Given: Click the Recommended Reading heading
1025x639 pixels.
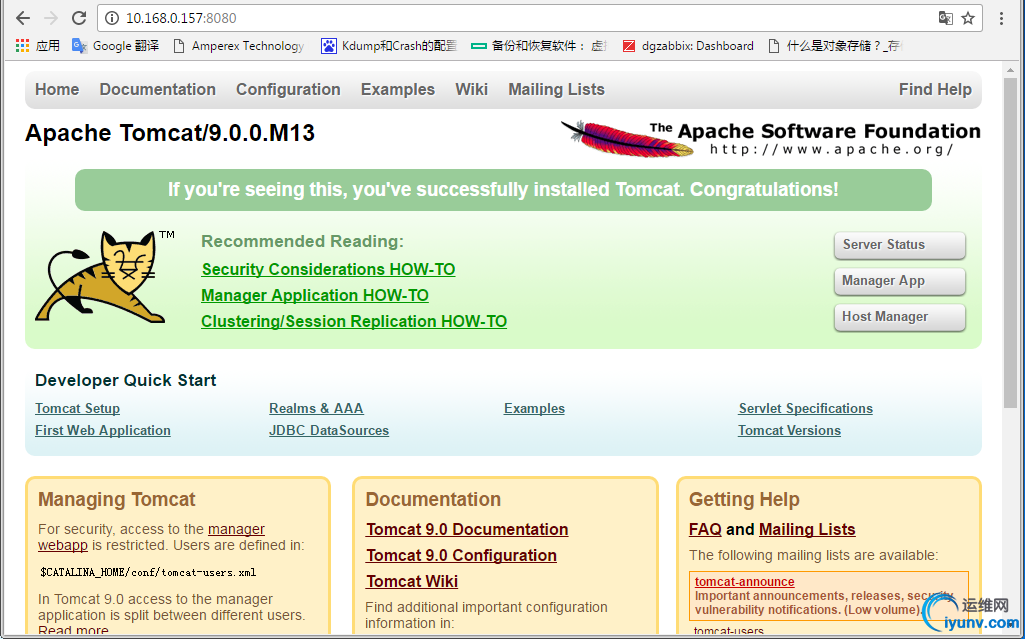Looking at the screenshot, I should tap(302, 242).
